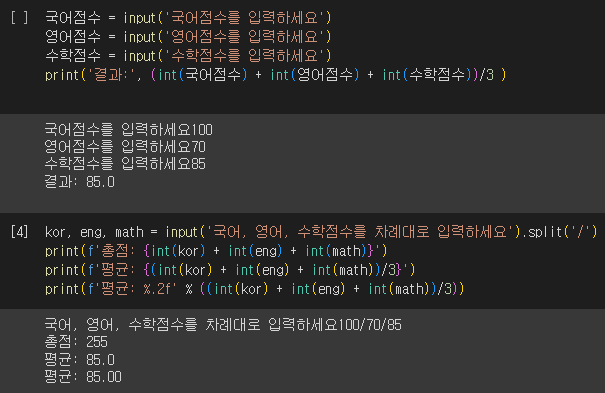Click code line '영어점수 = input' in first cell
The image size is (605, 393).
[188, 37]
